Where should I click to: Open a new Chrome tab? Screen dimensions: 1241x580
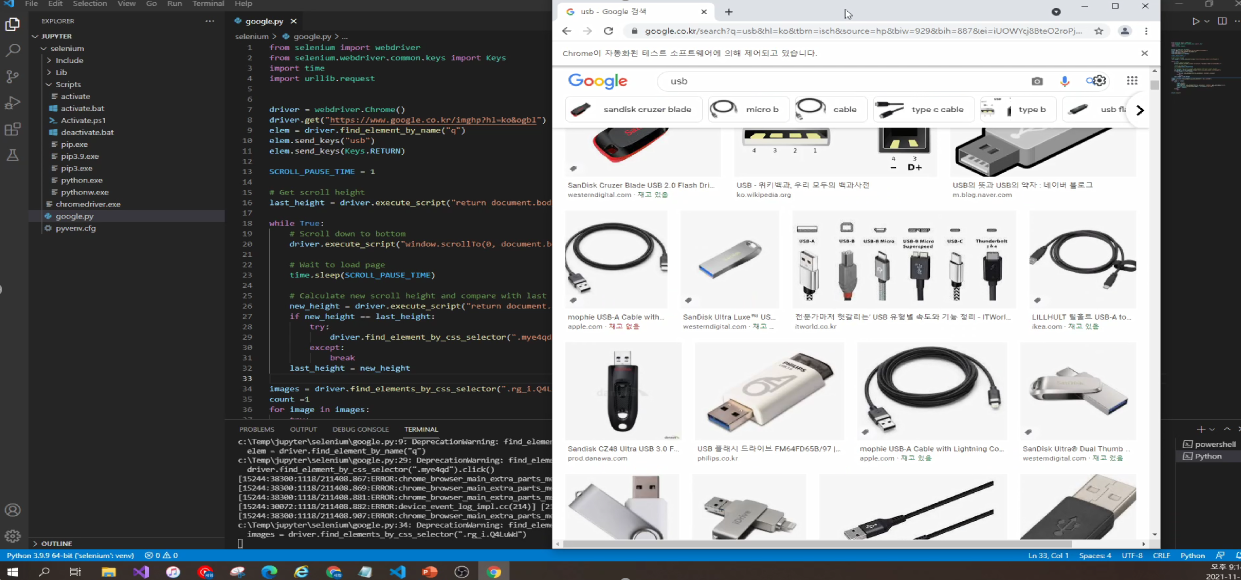coord(728,11)
